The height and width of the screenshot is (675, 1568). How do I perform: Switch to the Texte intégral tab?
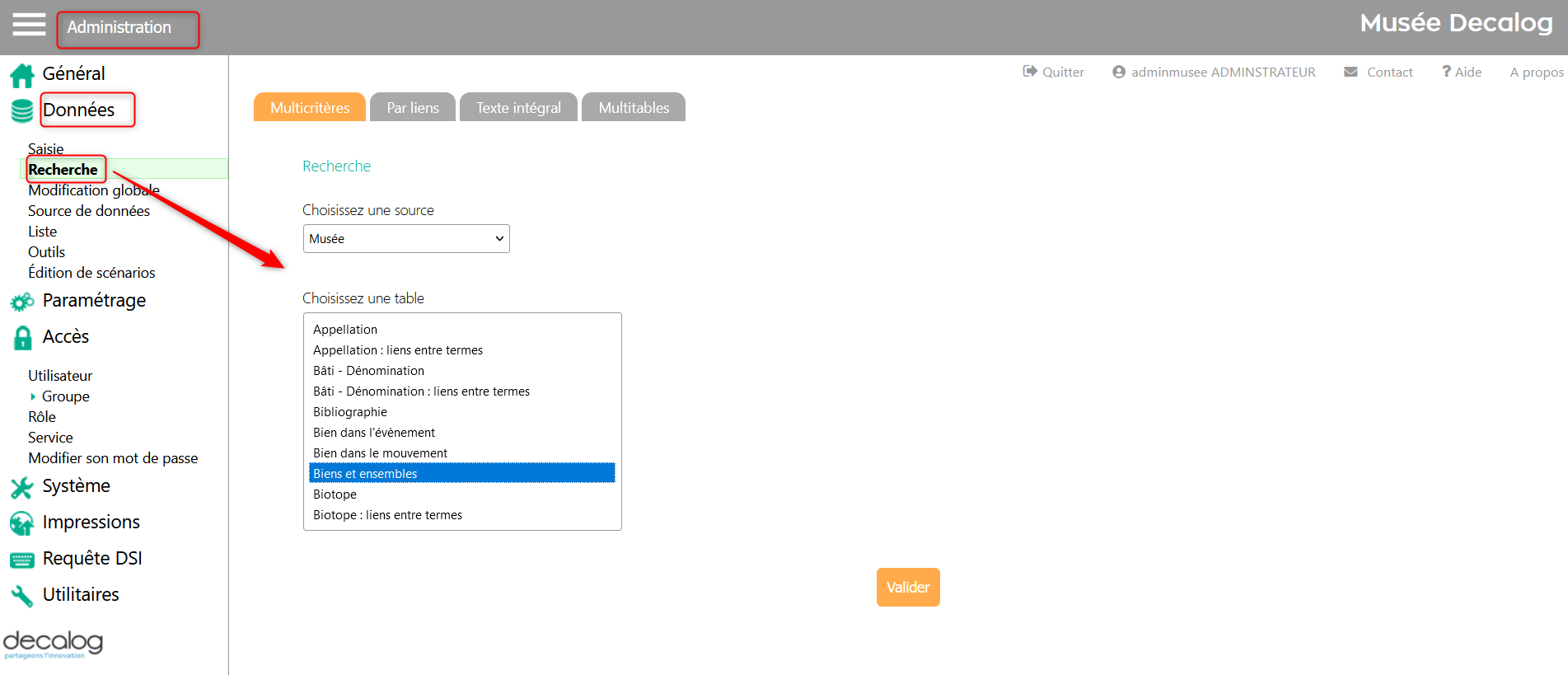(518, 108)
